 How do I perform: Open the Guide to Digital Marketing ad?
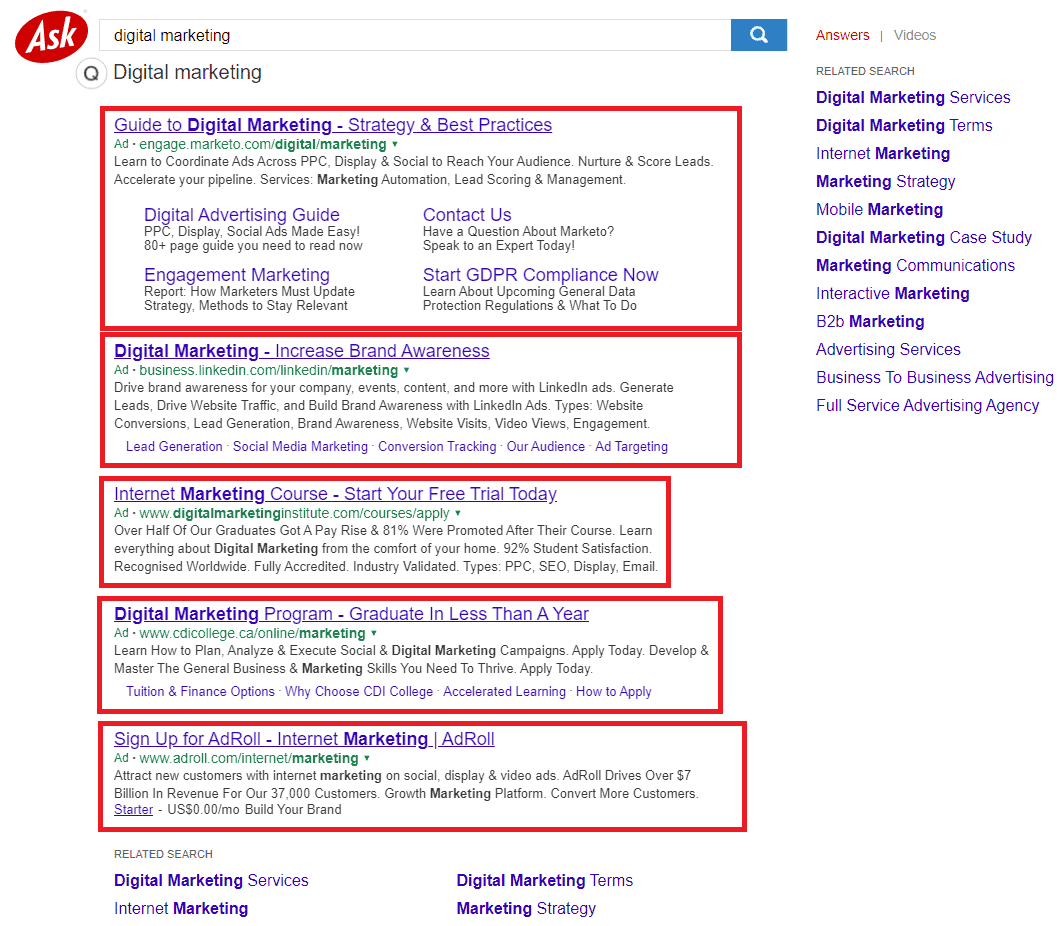pyautogui.click(x=333, y=125)
